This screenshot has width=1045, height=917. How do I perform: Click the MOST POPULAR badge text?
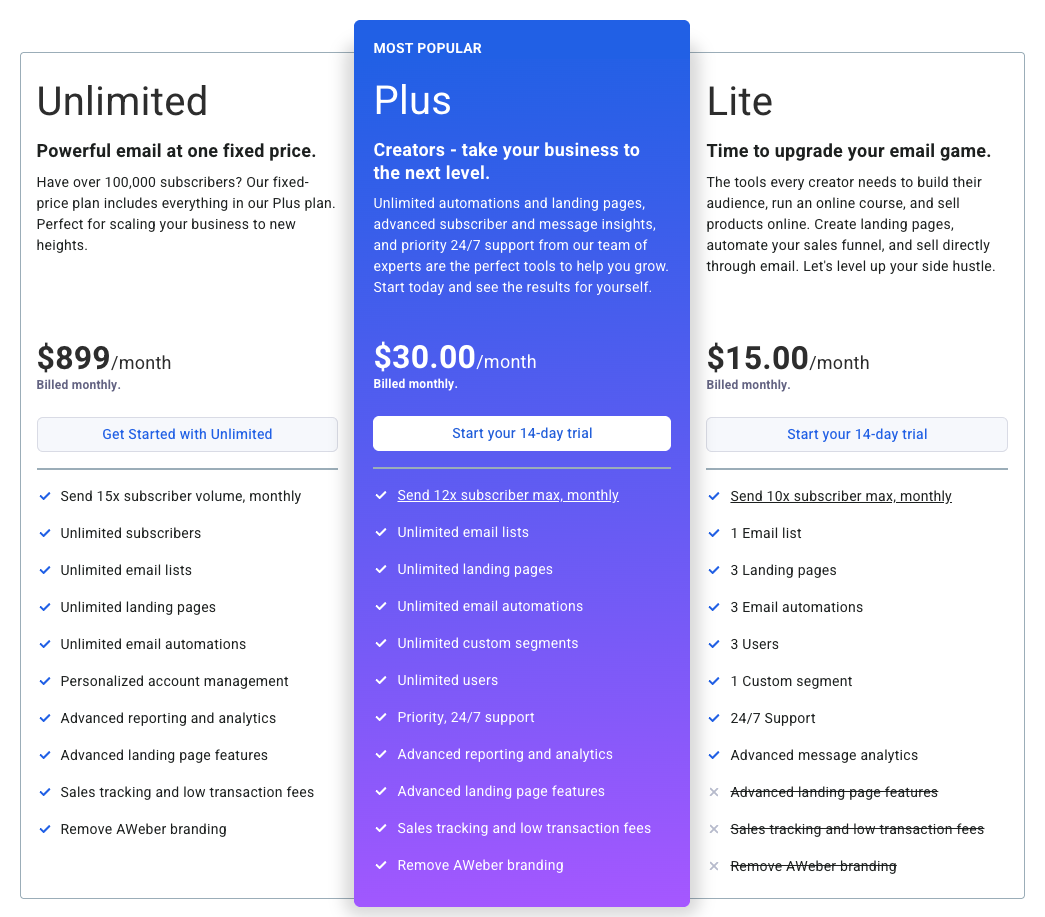[x=427, y=47]
